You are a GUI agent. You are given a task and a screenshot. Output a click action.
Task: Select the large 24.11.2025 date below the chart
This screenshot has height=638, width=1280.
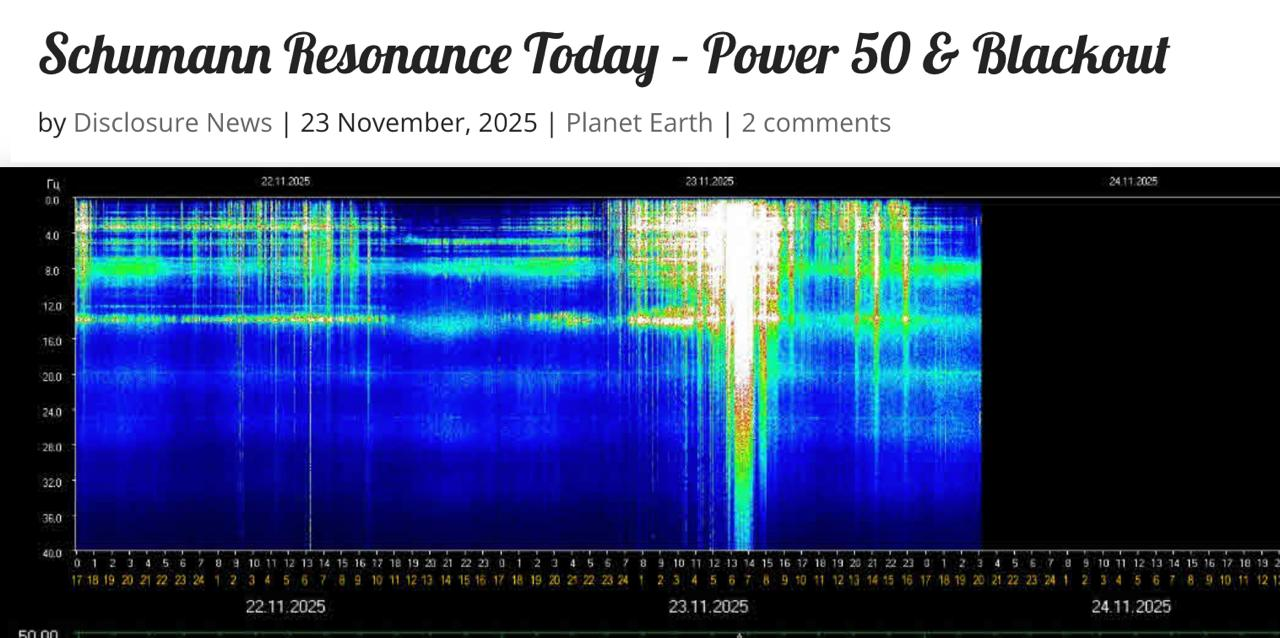click(1131, 607)
